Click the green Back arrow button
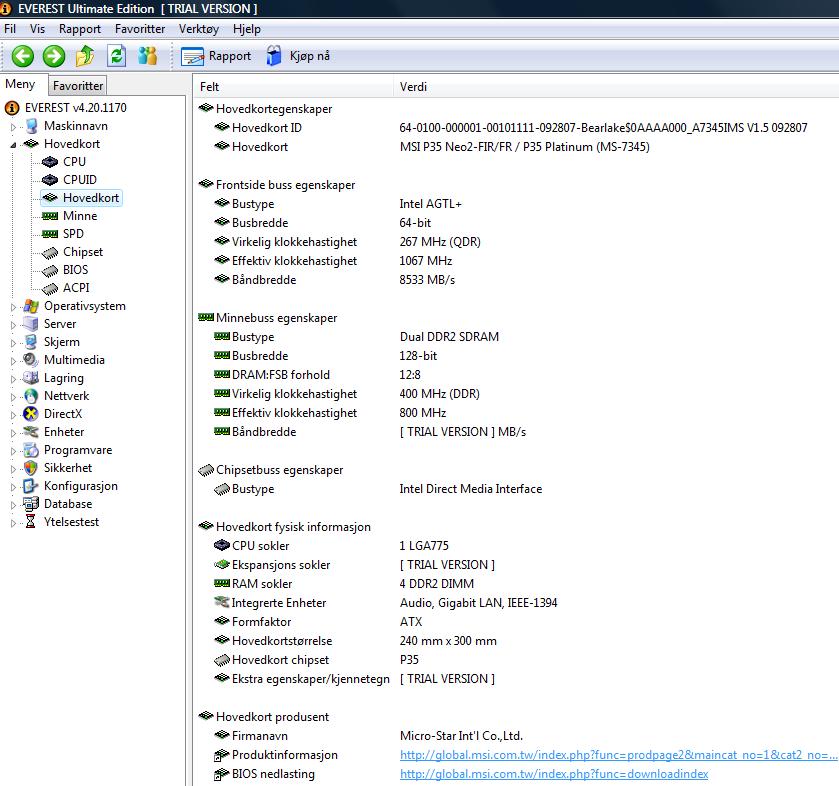The image size is (839, 786). pos(22,56)
